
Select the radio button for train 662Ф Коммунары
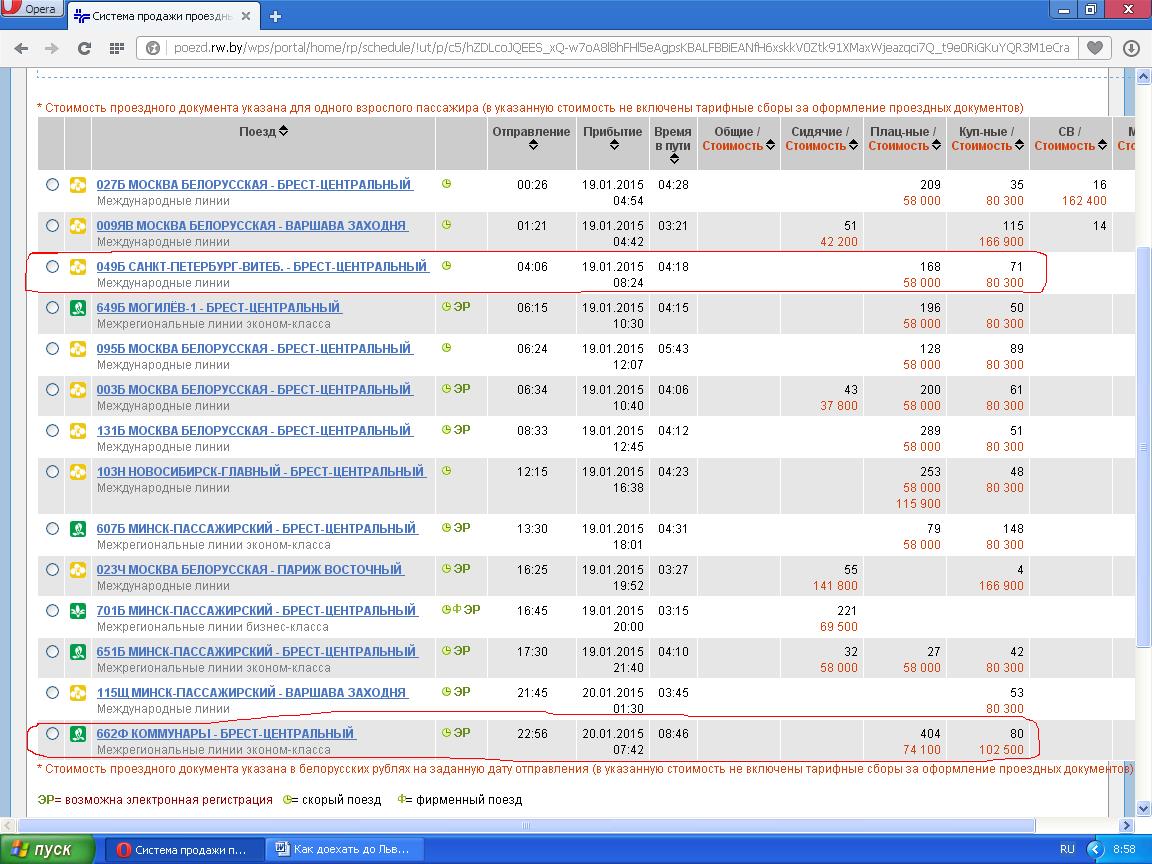tap(52, 733)
